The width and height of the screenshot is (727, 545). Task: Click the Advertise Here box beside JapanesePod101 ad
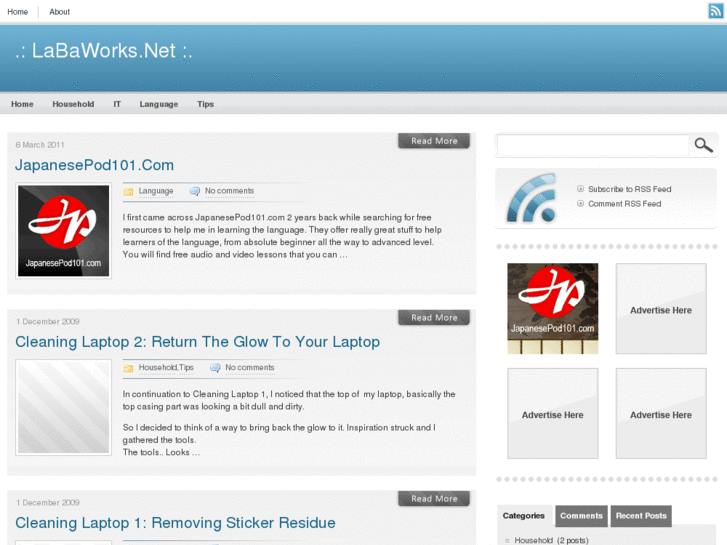pos(661,308)
